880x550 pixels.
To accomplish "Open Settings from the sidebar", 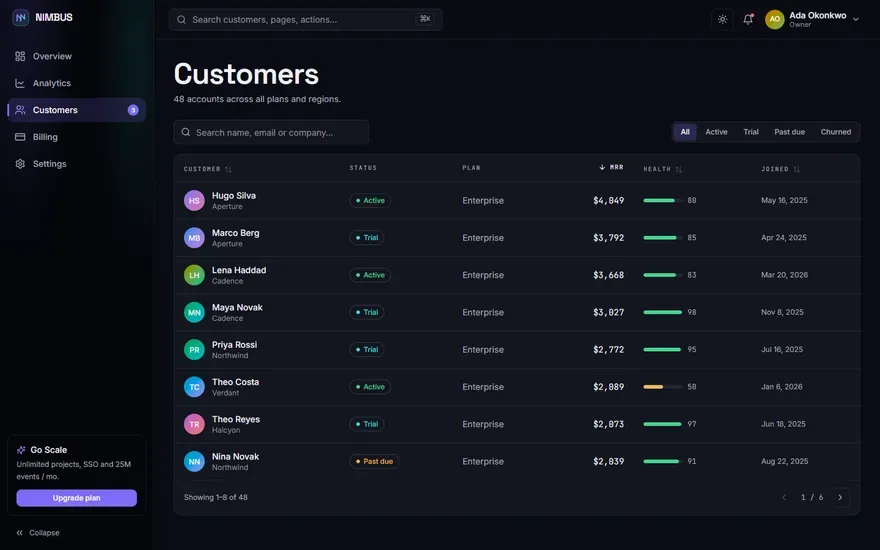I will pos(76,164).
